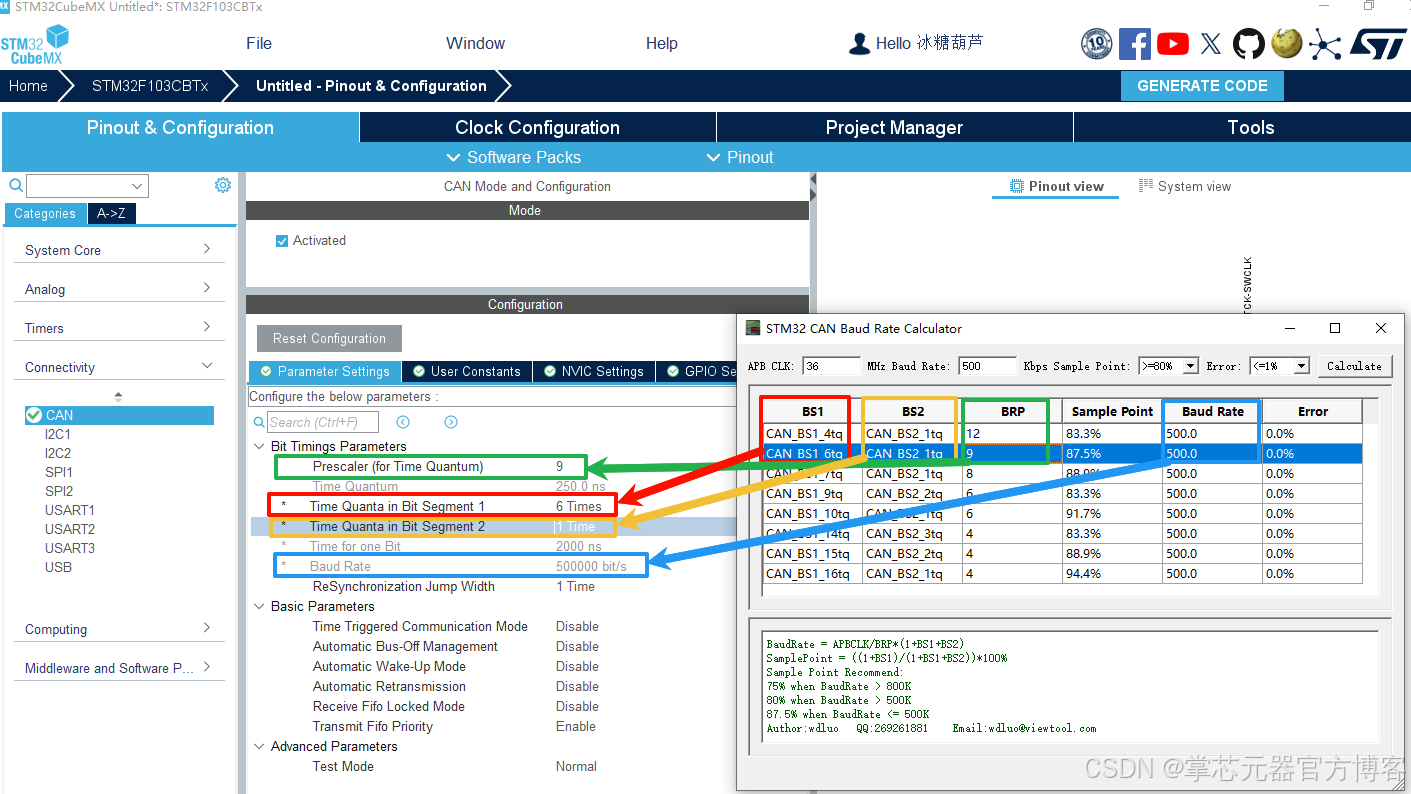The width and height of the screenshot is (1411, 794).
Task: Click the CAN enabled checkmark icon
Action: tap(34, 415)
